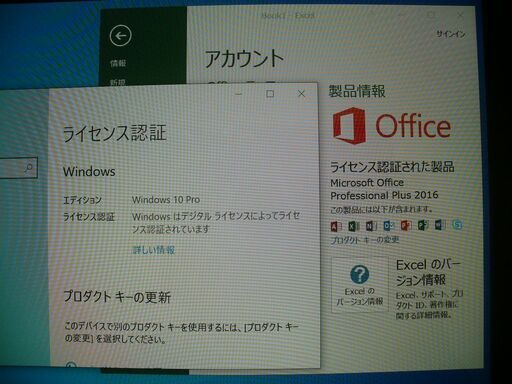Open プロダクト キーの変更 link in Excel
512x384 pixels.
(x=365, y=240)
